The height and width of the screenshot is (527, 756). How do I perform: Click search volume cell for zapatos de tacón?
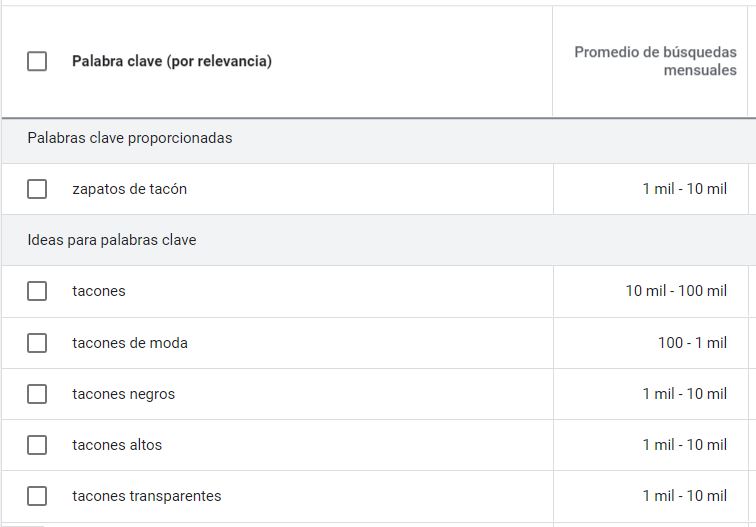pos(684,189)
